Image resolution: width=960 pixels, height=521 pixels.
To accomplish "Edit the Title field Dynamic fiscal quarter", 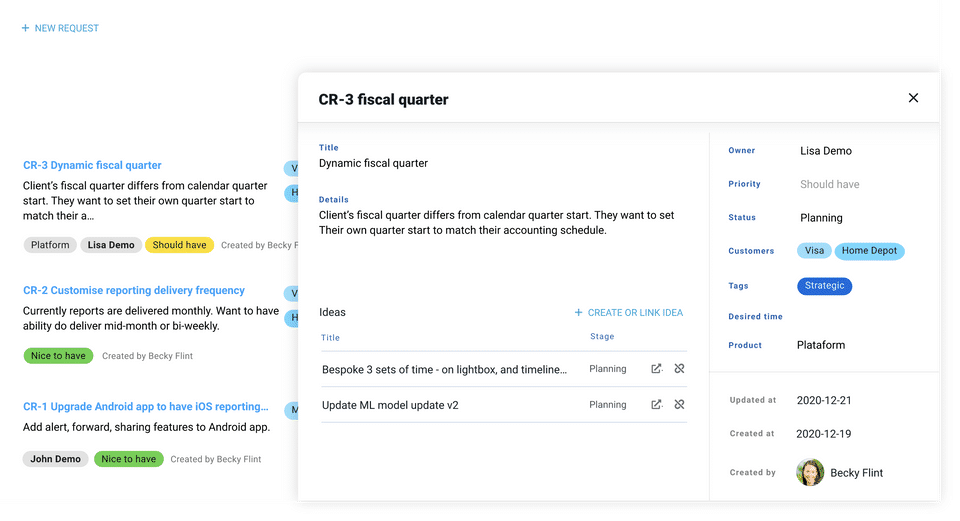I will [x=373, y=163].
